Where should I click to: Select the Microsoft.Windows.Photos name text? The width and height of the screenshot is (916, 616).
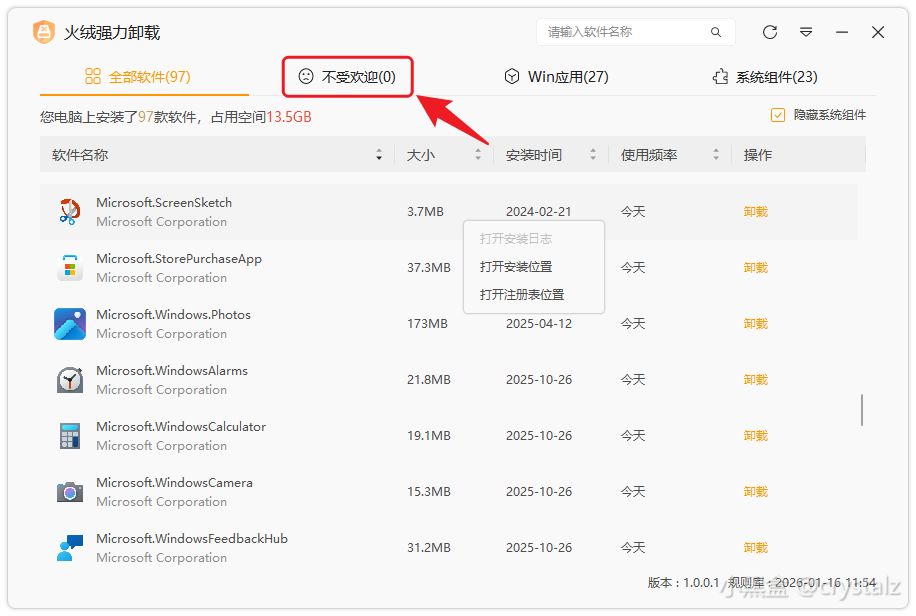tap(174, 315)
